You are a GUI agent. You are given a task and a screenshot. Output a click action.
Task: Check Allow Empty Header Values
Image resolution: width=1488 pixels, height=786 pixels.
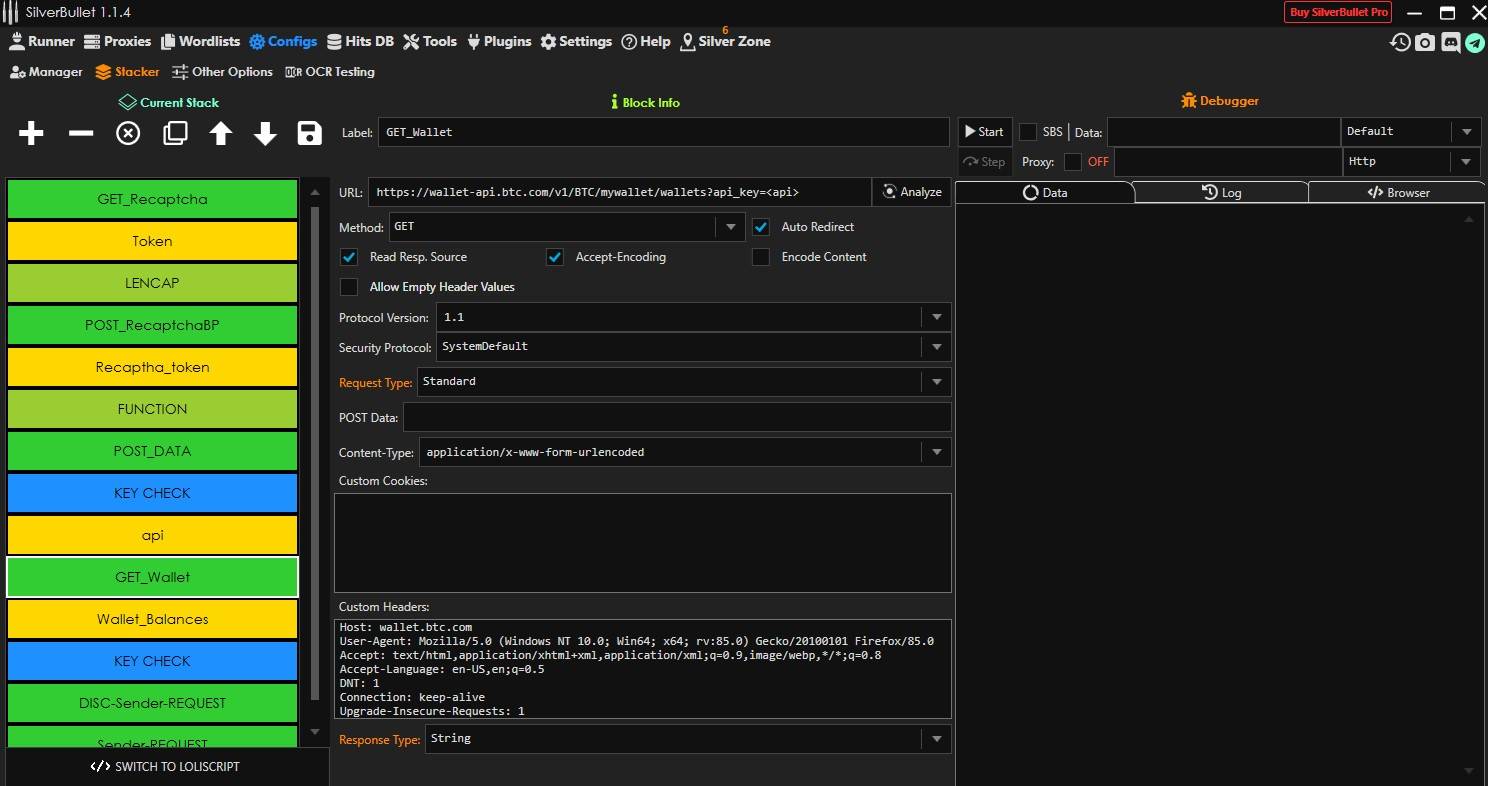click(349, 287)
